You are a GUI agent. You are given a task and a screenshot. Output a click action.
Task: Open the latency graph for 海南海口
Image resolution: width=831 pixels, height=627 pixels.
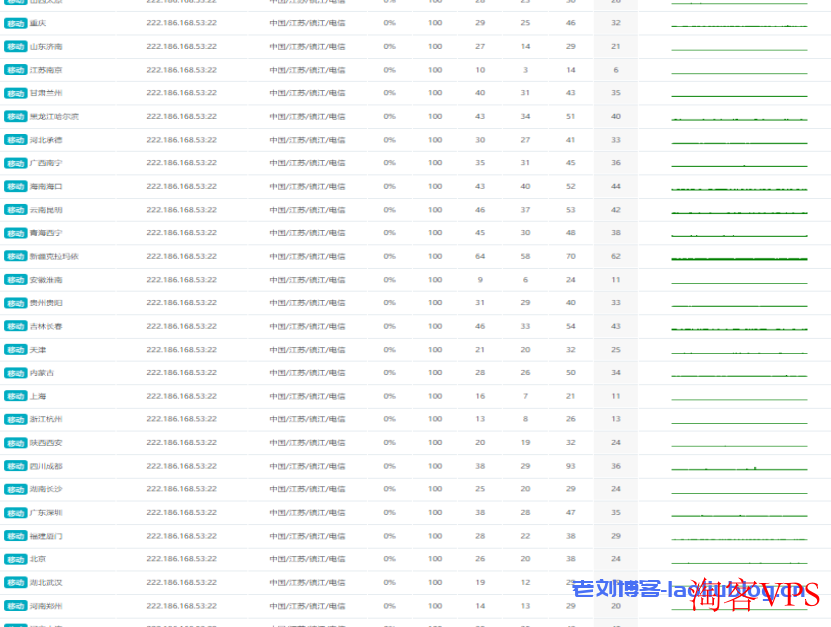(739, 189)
